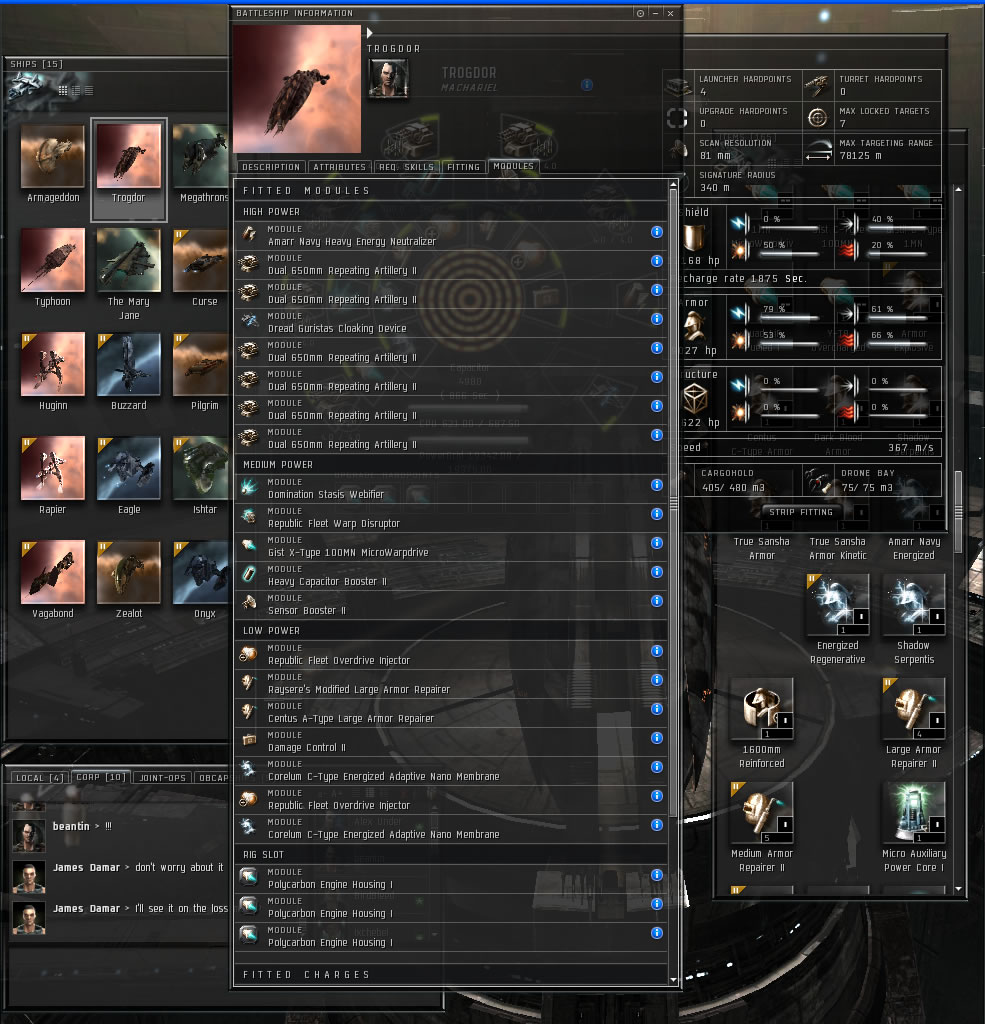Select the Typhoon ship thumbnail
Viewport: 985px width, 1024px height.
click(x=53, y=260)
